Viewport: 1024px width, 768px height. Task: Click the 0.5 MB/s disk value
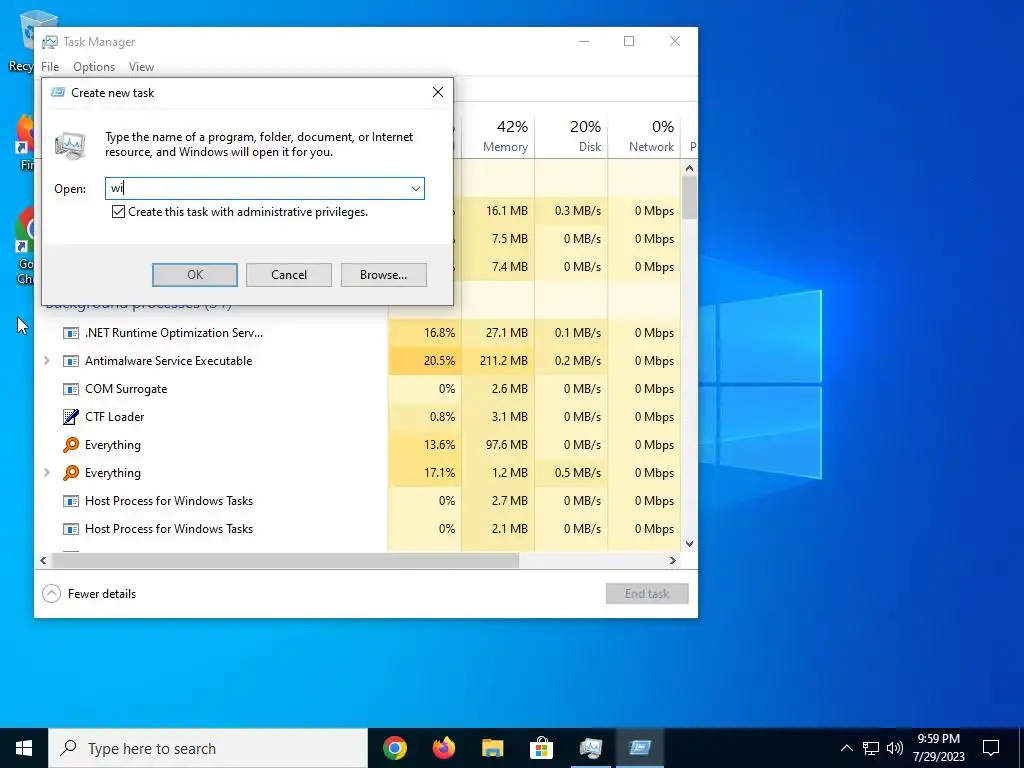[578, 473]
